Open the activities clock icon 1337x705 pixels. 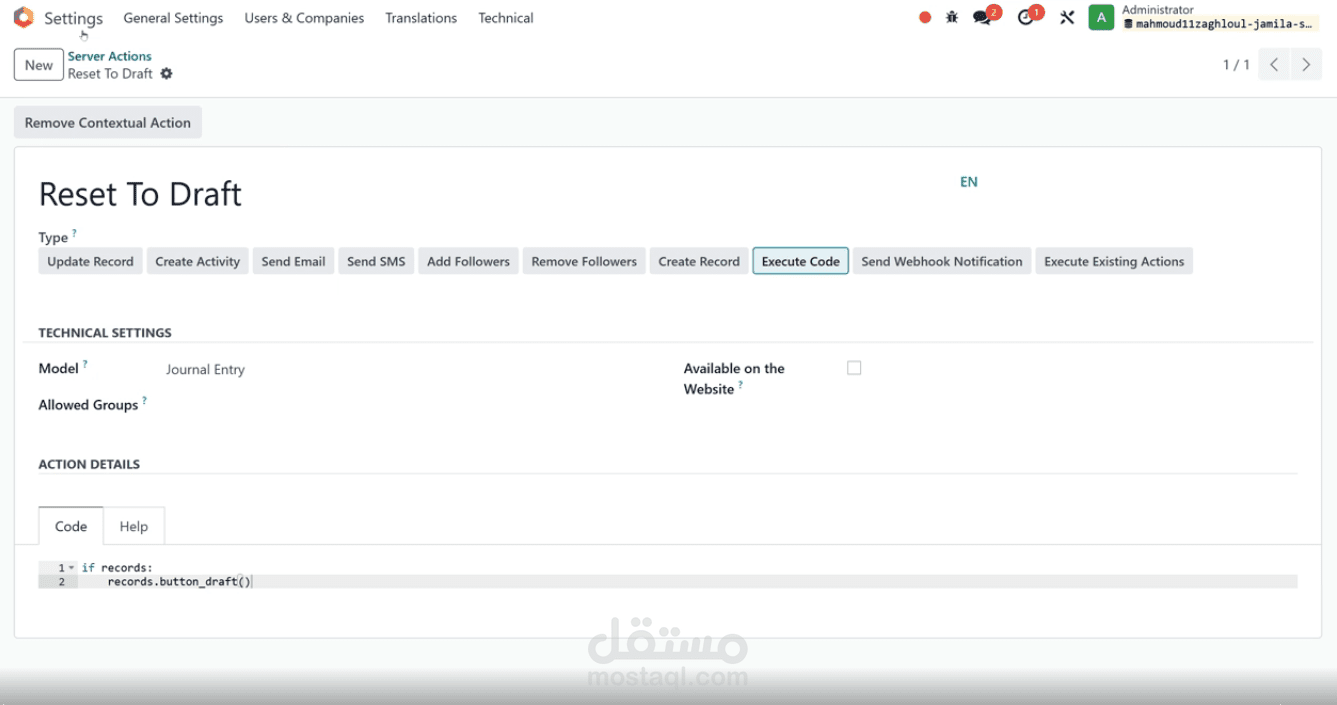[x=1026, y=17]
